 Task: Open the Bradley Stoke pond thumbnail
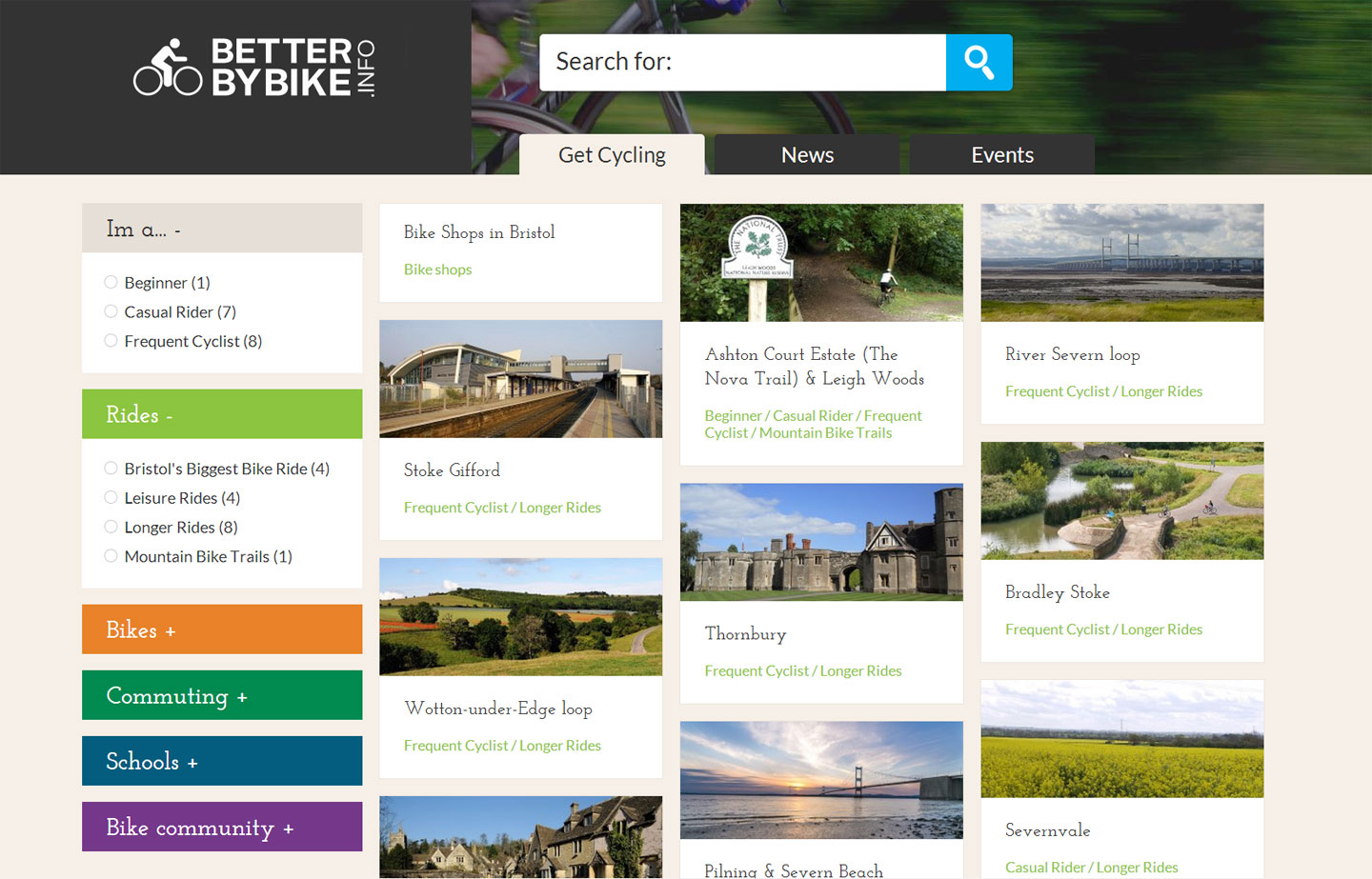(x=1122, y=501)
